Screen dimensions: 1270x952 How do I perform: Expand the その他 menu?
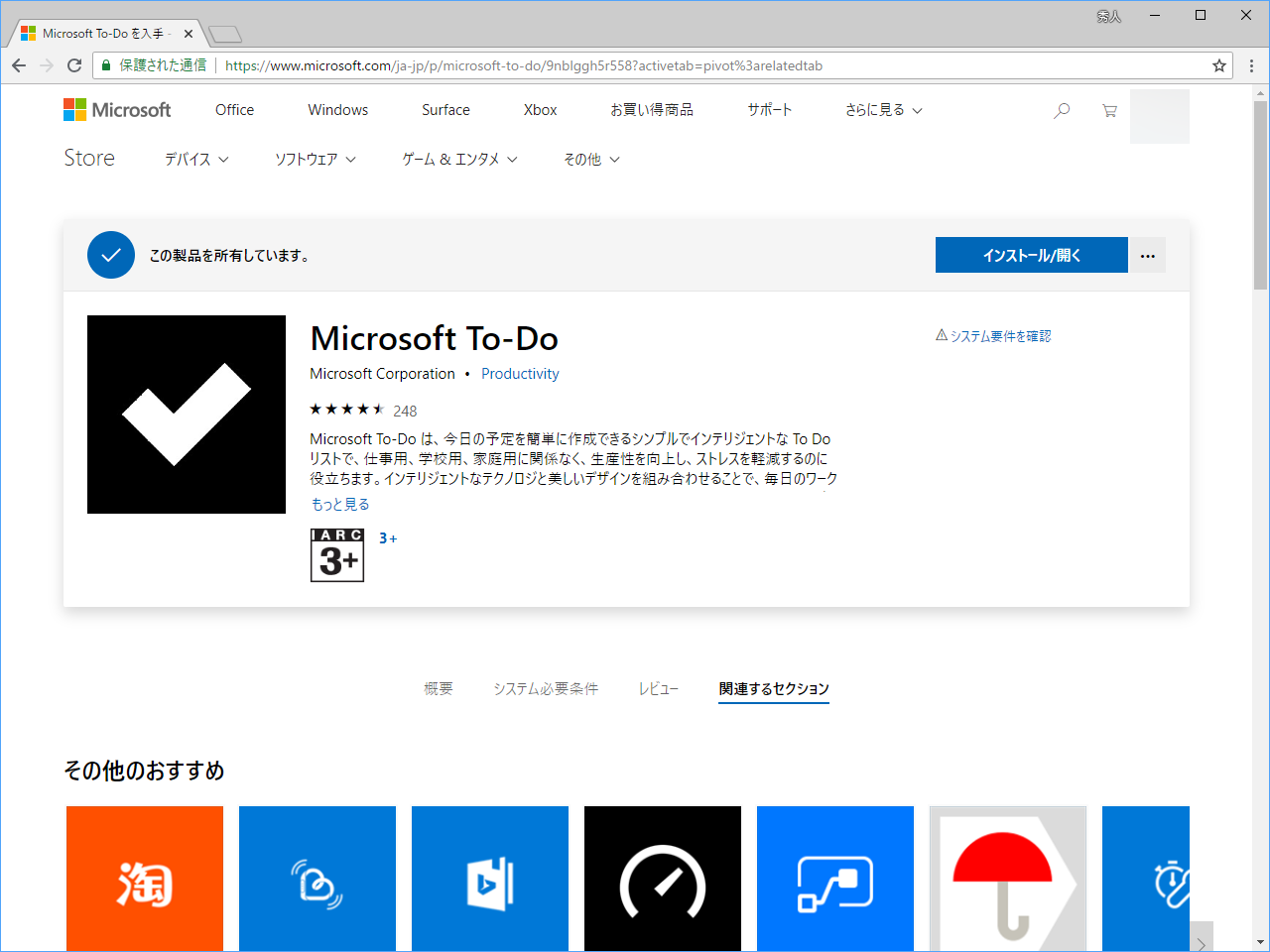(x=591, y=159)
